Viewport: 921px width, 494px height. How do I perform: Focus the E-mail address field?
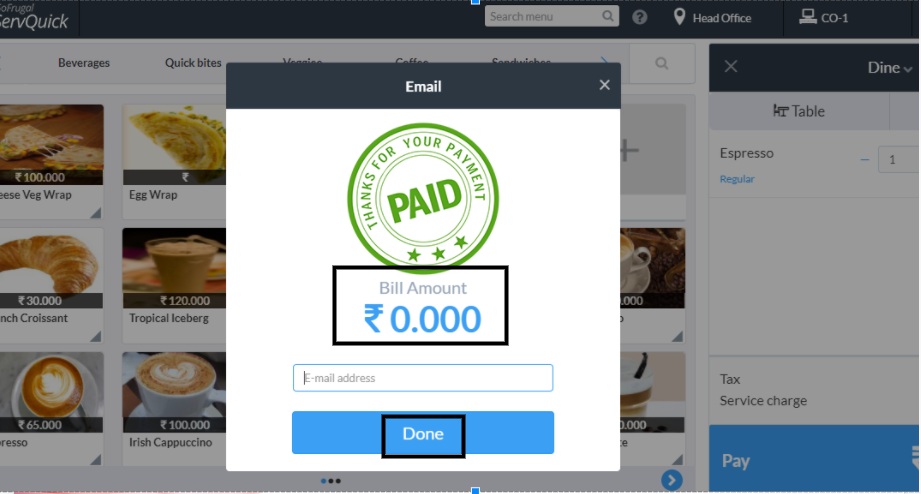(423, 378)
